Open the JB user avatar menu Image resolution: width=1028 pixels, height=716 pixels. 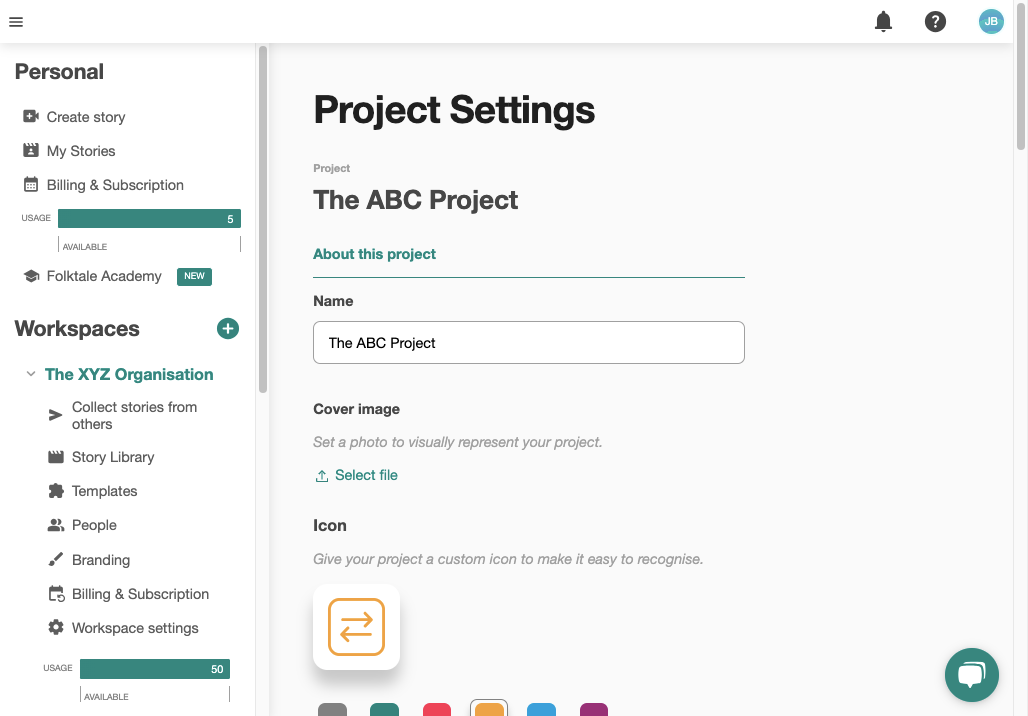(x=991, y=22)
